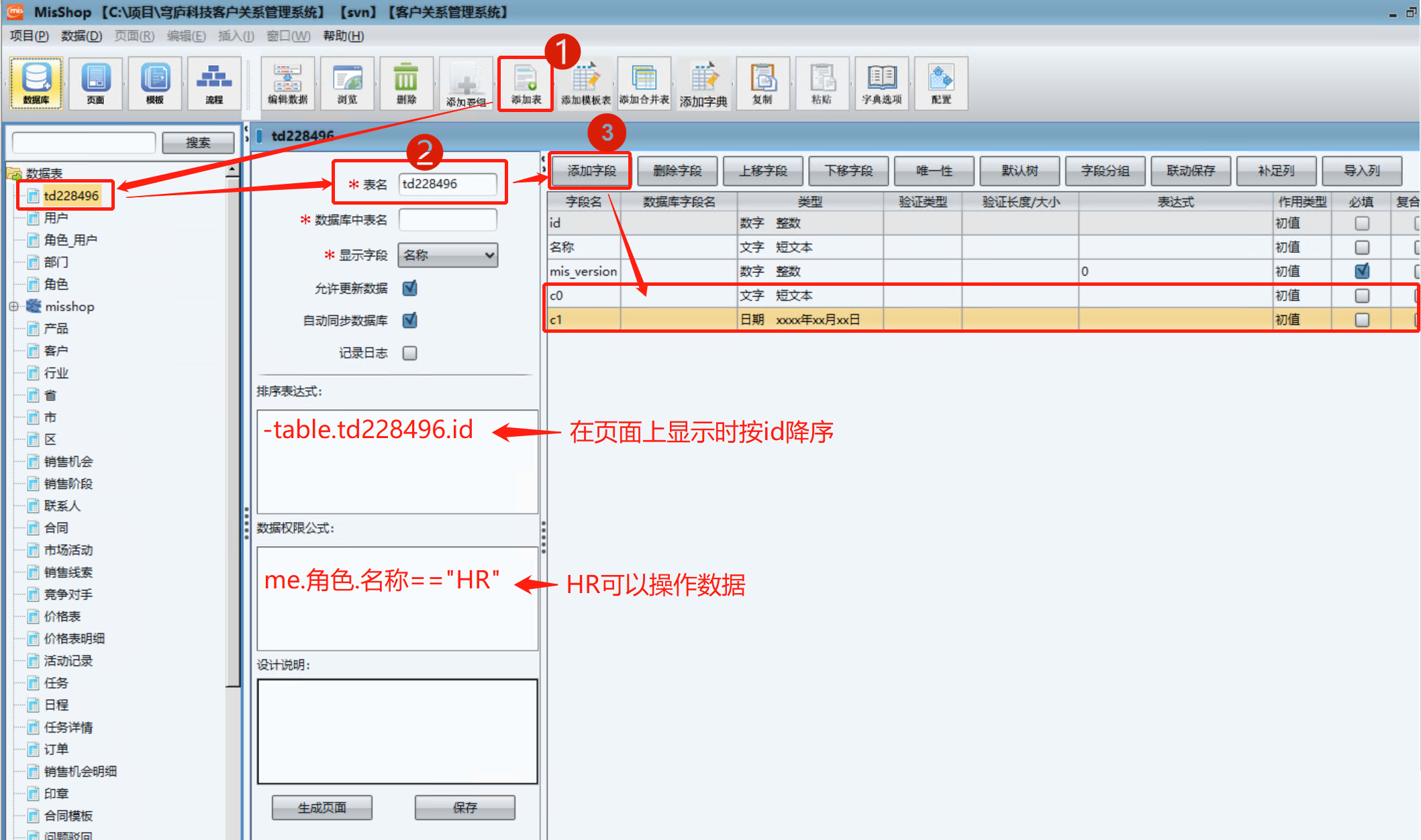1421x840 pixels.
Task: Enable the 记录日志 checkbox
Action: pyautogui.click(x=409, y=353)
